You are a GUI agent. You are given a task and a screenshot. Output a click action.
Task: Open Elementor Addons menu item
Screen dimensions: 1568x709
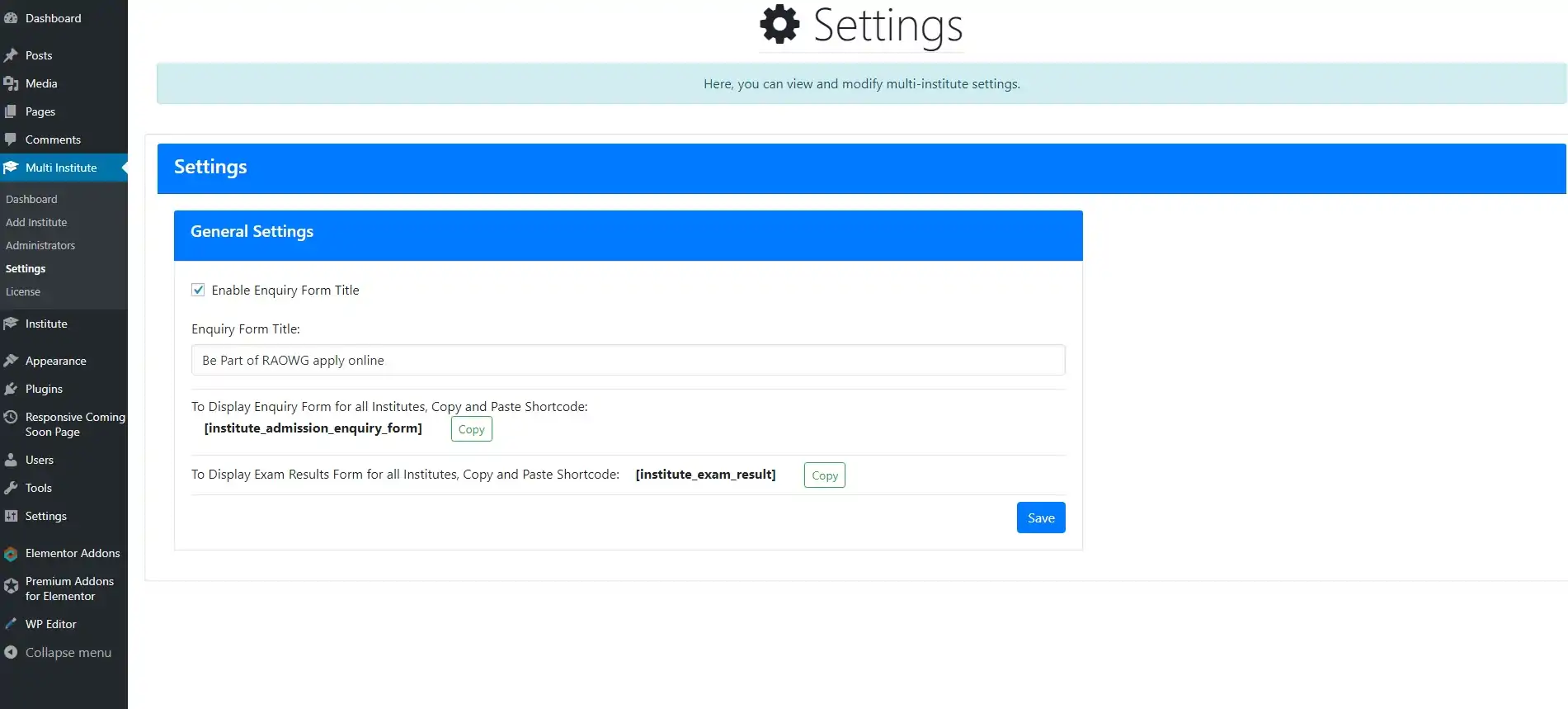[x=64, y=553]
